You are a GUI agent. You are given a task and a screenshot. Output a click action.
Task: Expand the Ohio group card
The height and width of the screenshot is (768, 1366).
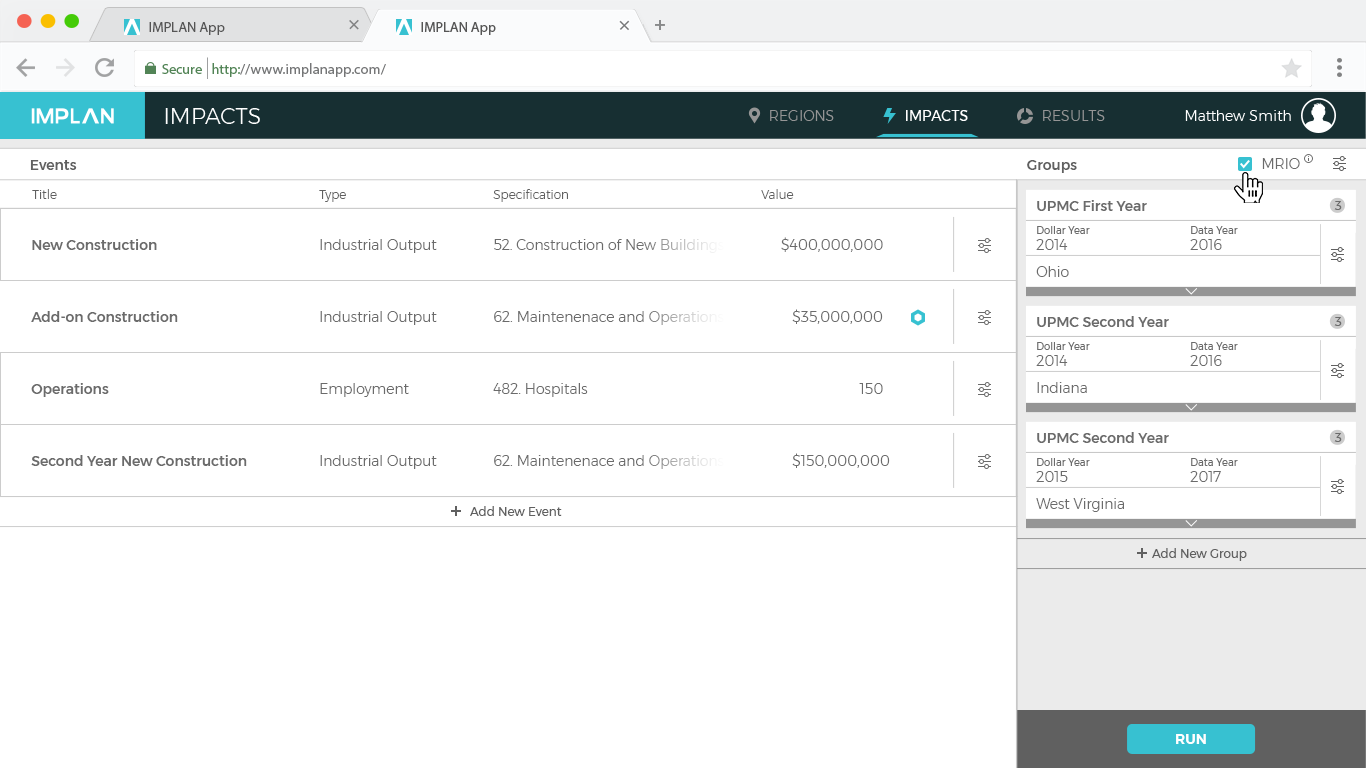pos(1191,292)
